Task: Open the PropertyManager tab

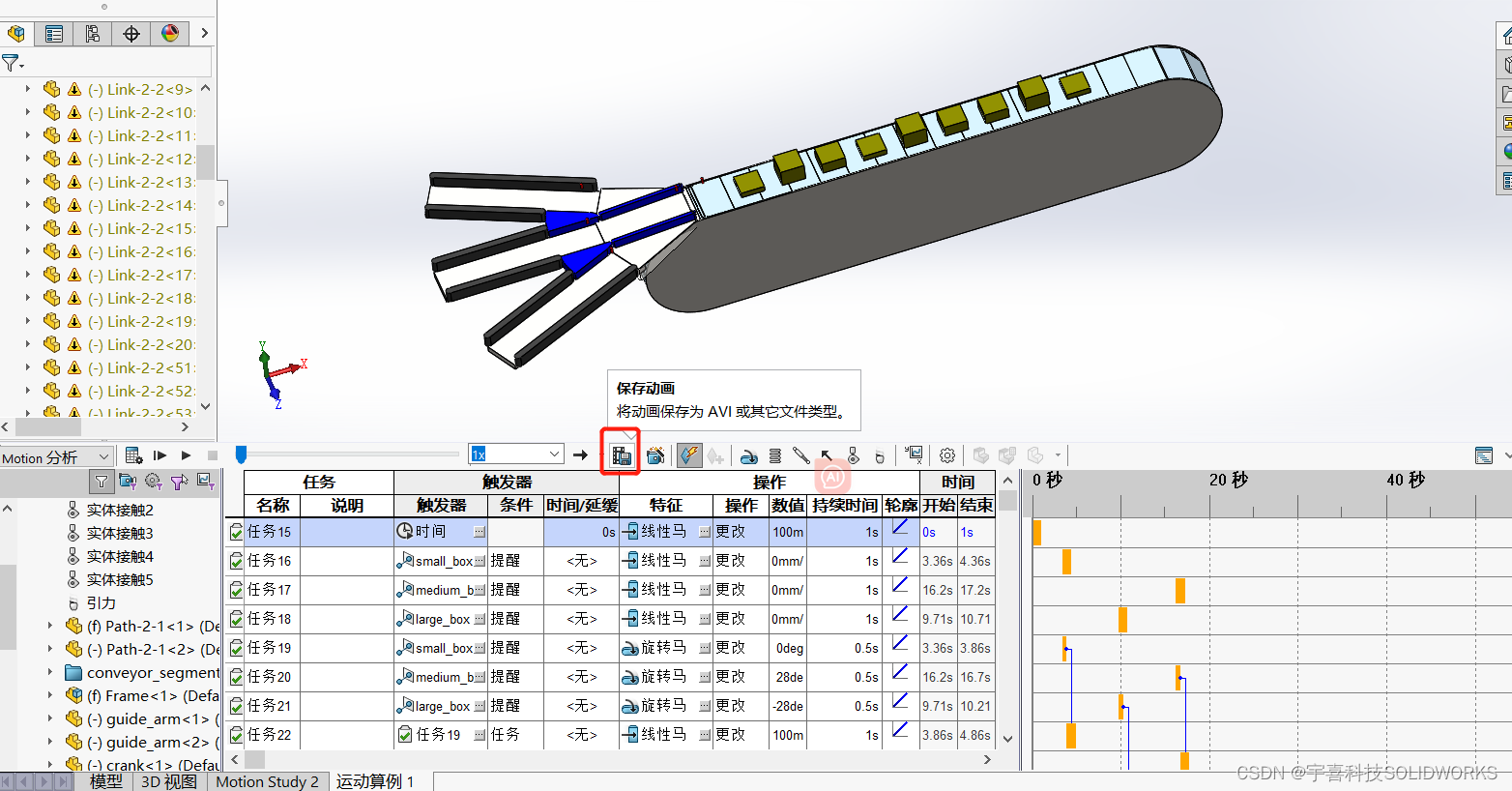Action: tap(54, 34)
